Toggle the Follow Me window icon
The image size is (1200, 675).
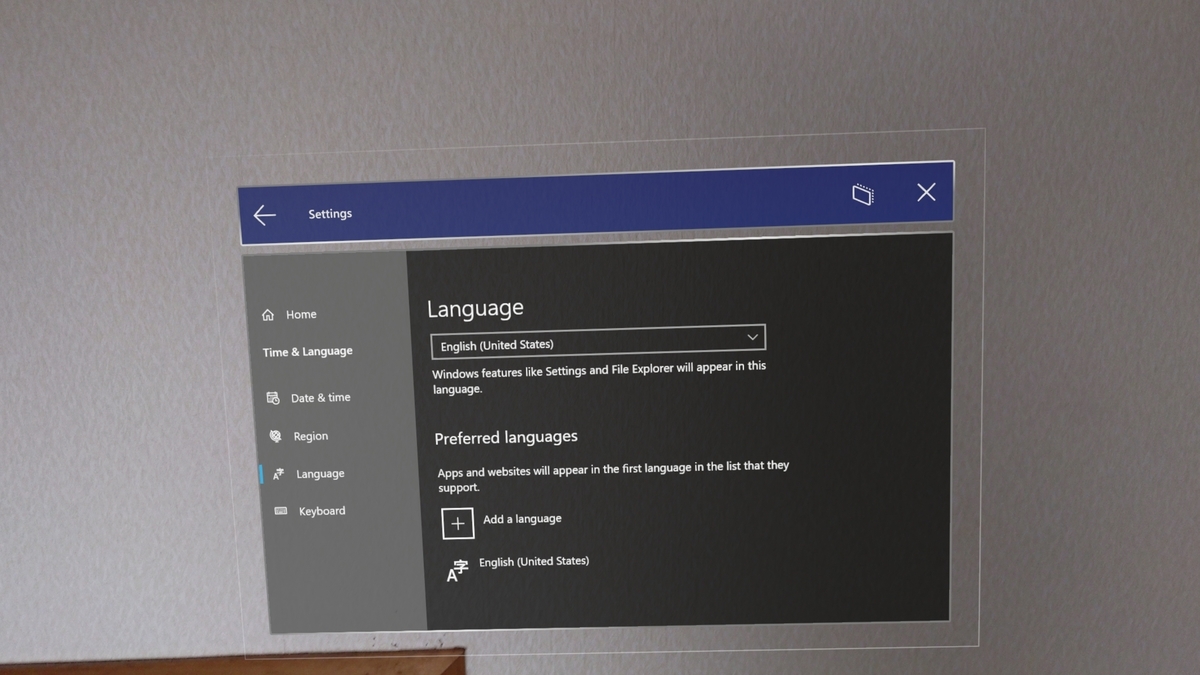click(x=863, y=194)
